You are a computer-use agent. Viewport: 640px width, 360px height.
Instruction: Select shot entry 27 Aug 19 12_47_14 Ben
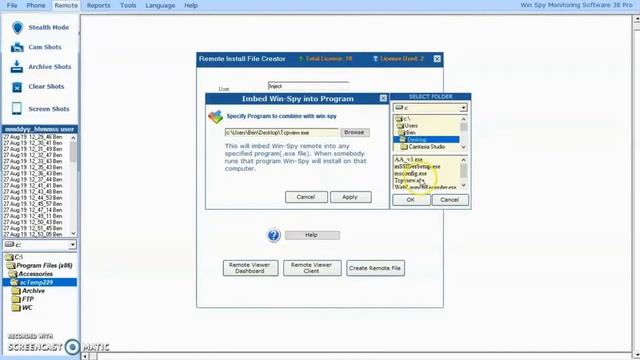click(33, 210)
